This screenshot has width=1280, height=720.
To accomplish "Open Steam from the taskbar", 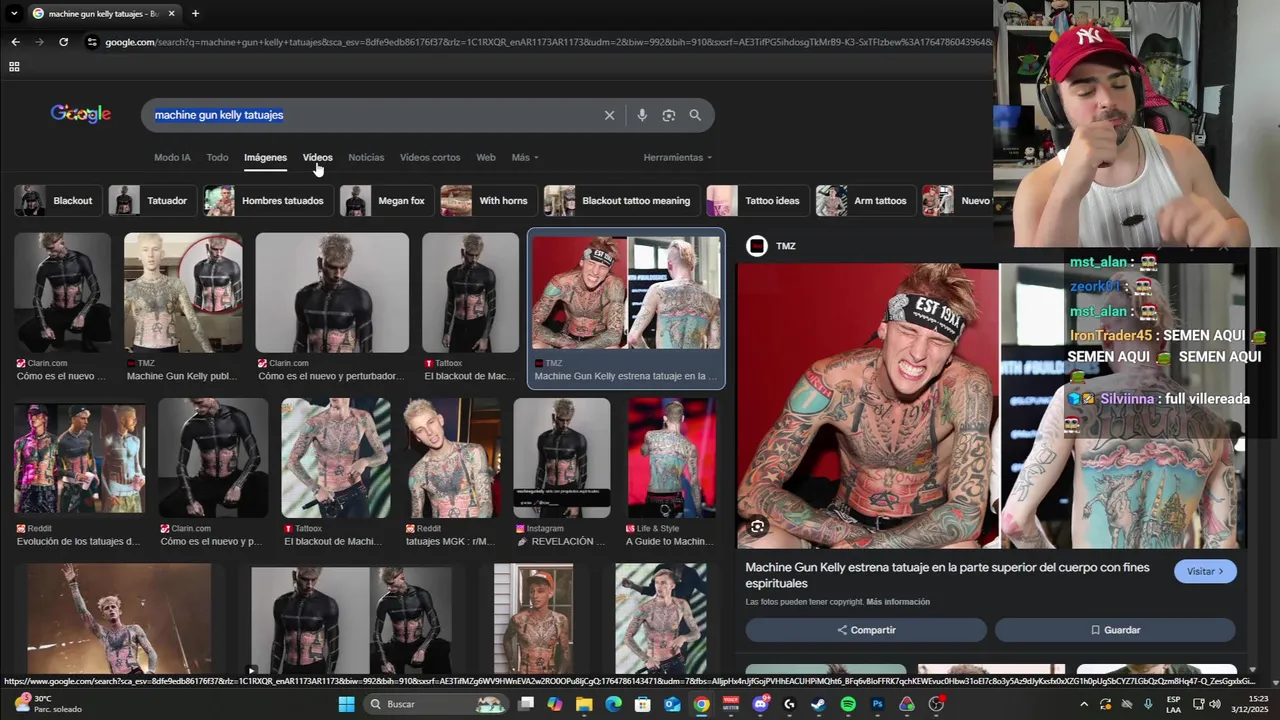I will [x=818, y=704].
